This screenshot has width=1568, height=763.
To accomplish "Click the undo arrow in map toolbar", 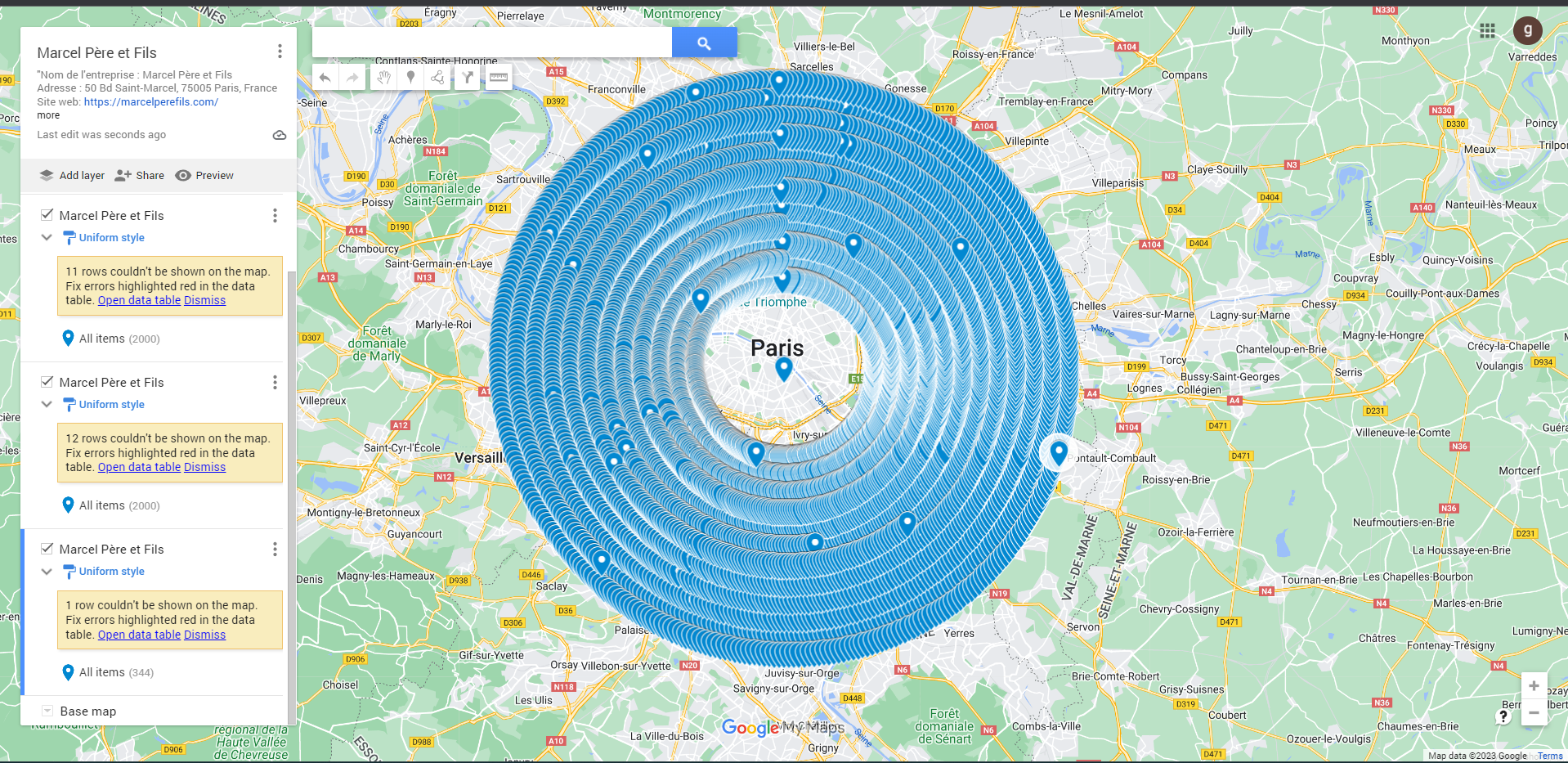I will [325, 78].
